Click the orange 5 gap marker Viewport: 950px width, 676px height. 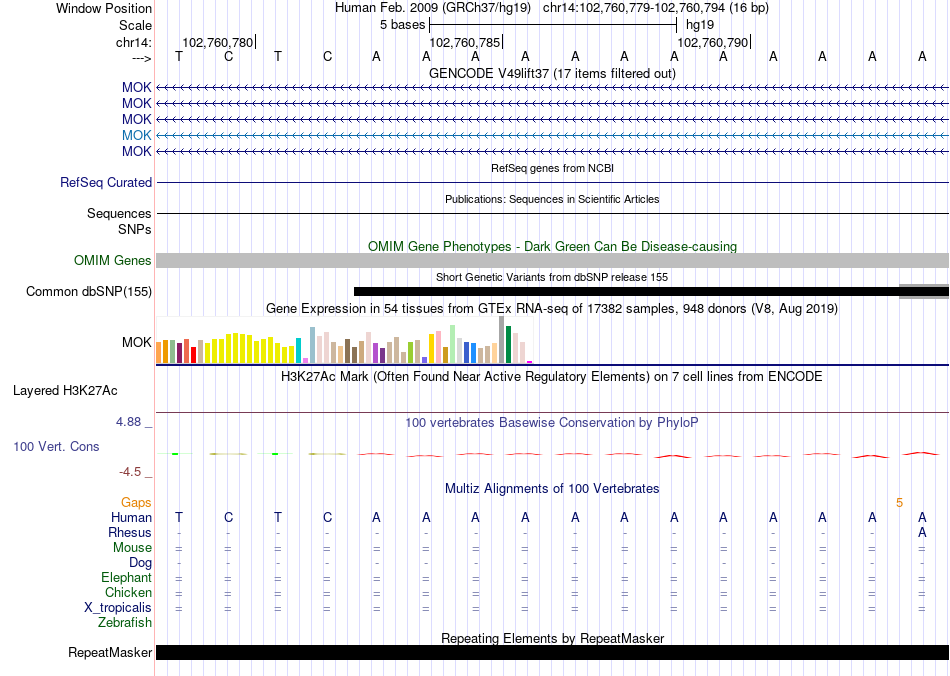coord(899,503)
